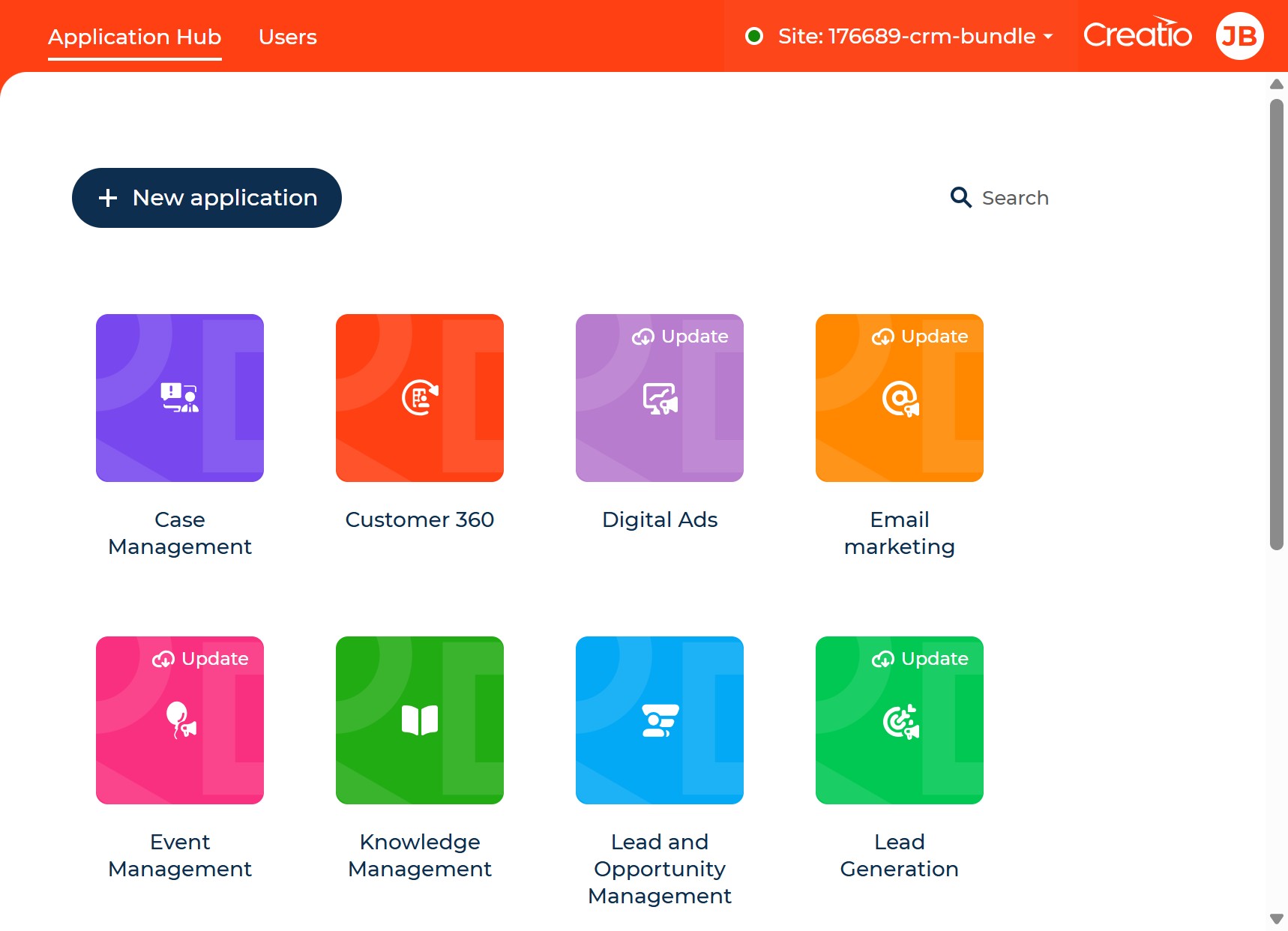
Task: Open the Event Management app tile
Action: pos(180,720)
